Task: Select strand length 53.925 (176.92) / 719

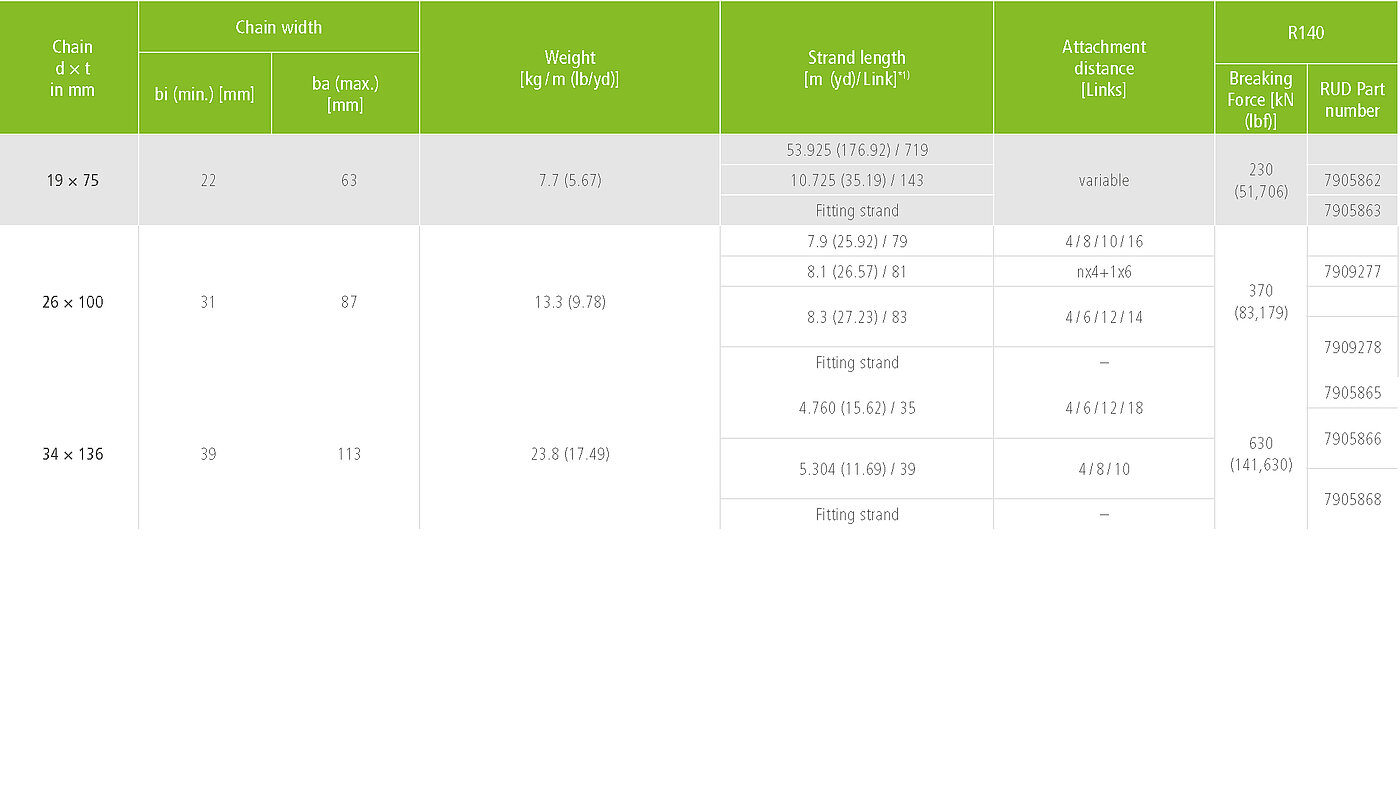Action: point(857,150)
